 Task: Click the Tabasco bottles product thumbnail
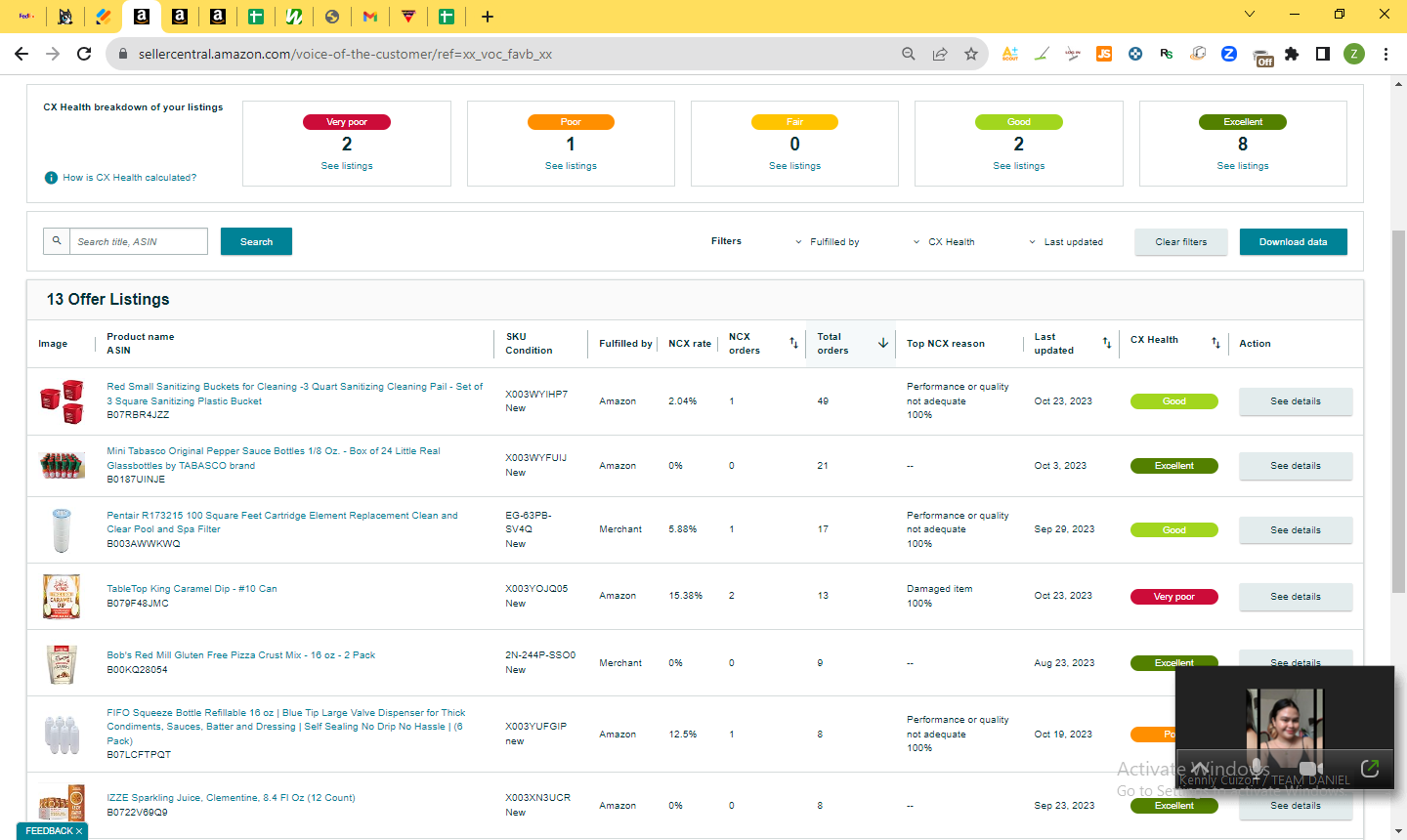[x=62, y=465]
